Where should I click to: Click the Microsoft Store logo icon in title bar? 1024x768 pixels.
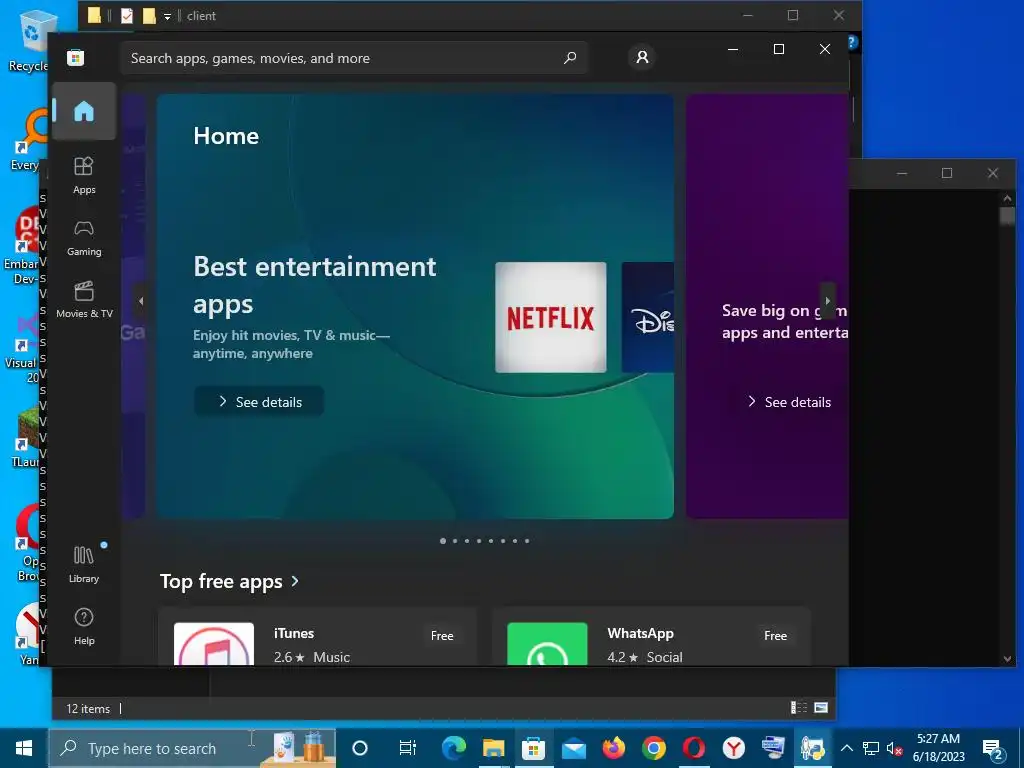76,57
